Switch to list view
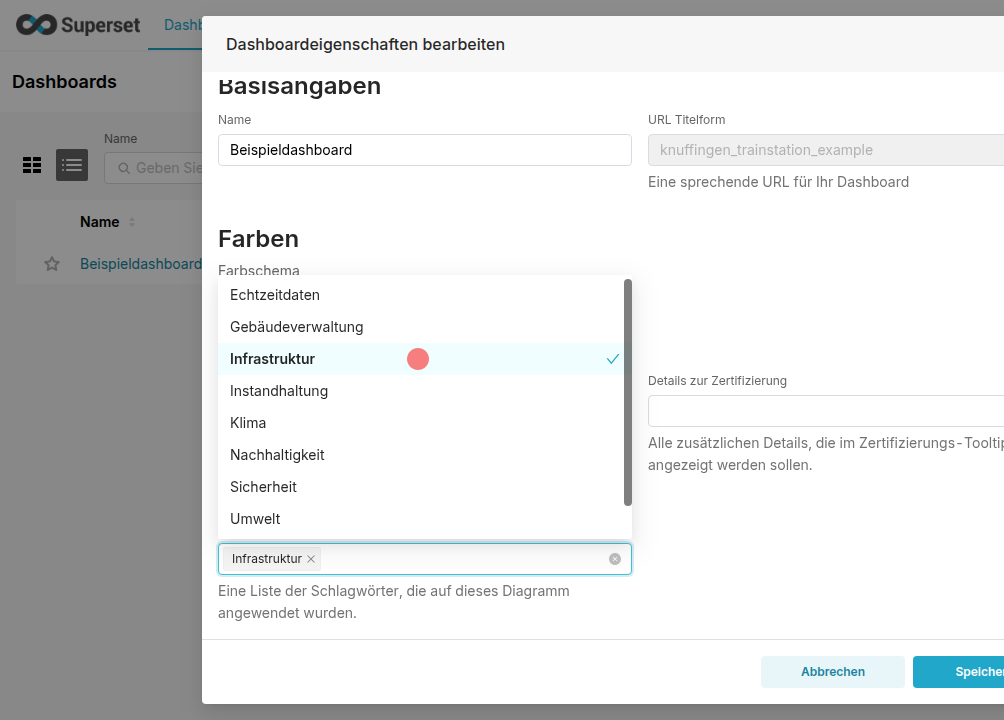Image resolution: width=1004 pixels, height=720 pixels. [72, 165]
